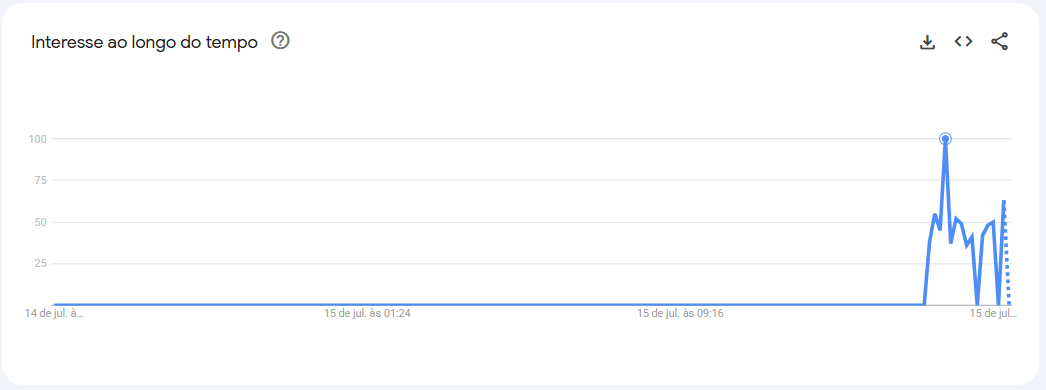Viewport: 1046px width, 390px height.
Task: Click the flat blue baseline above the 09:16 label
Action: (x=680, y=305)
